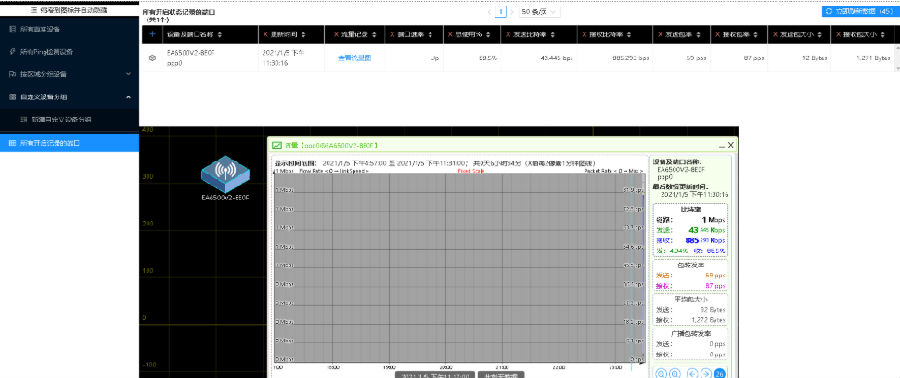Click the 立即刷新数据 refresh button
Screen dimensions: 900x378
click(860, 11)
